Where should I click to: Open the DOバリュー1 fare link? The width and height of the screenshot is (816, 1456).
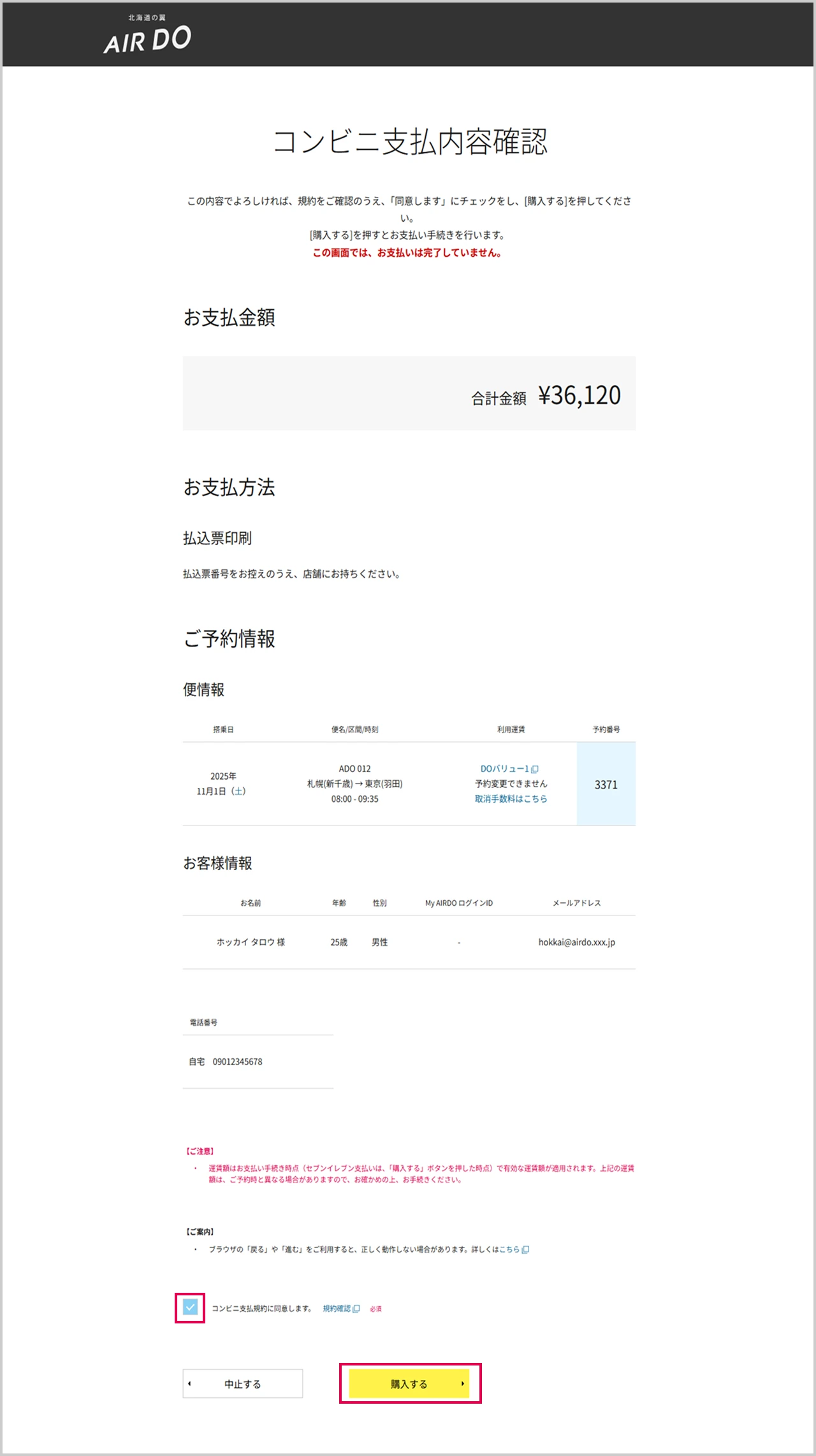(x=504, y=769)
